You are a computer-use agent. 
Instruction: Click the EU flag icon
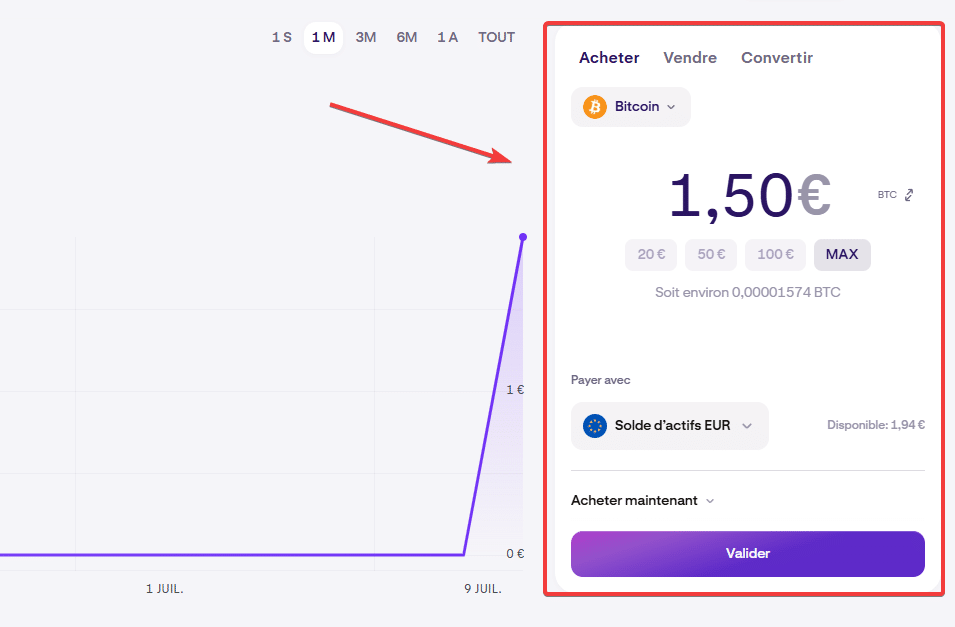coord(595,426)
